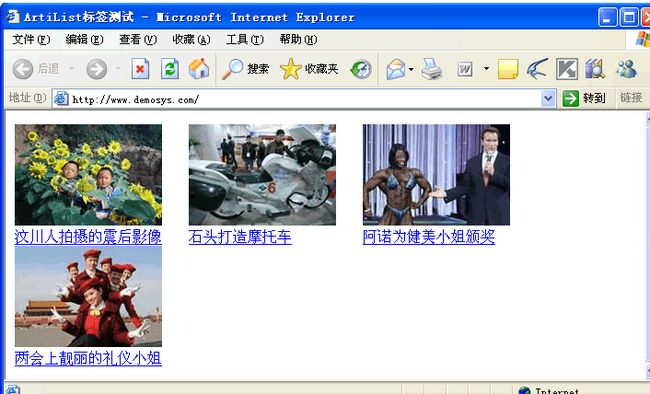The width and height of the screenshot is (650, 394).
Task: Click the IE icon in title bar
Action: point(12,17)
